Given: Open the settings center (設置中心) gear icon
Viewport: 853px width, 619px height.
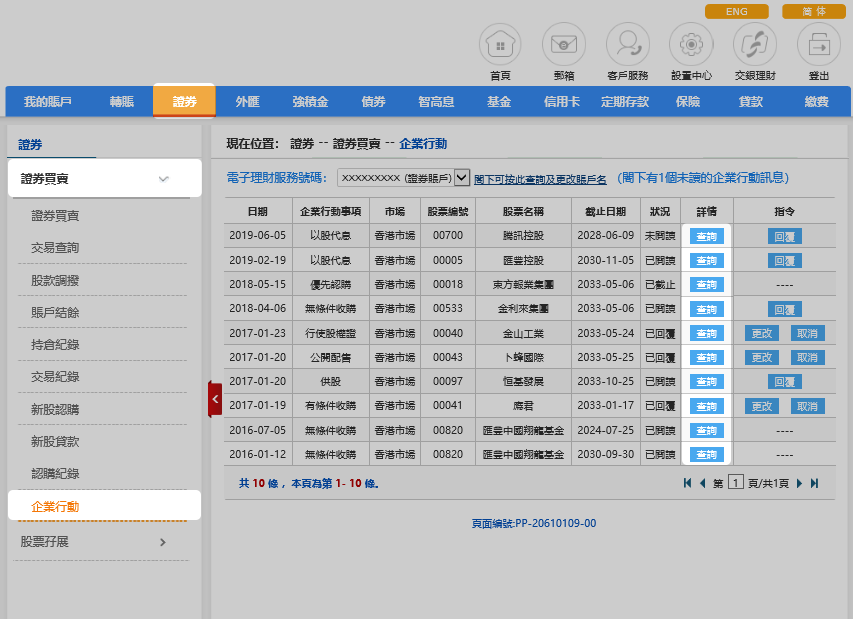Looking at the screenshot, I should coord(691,44).
